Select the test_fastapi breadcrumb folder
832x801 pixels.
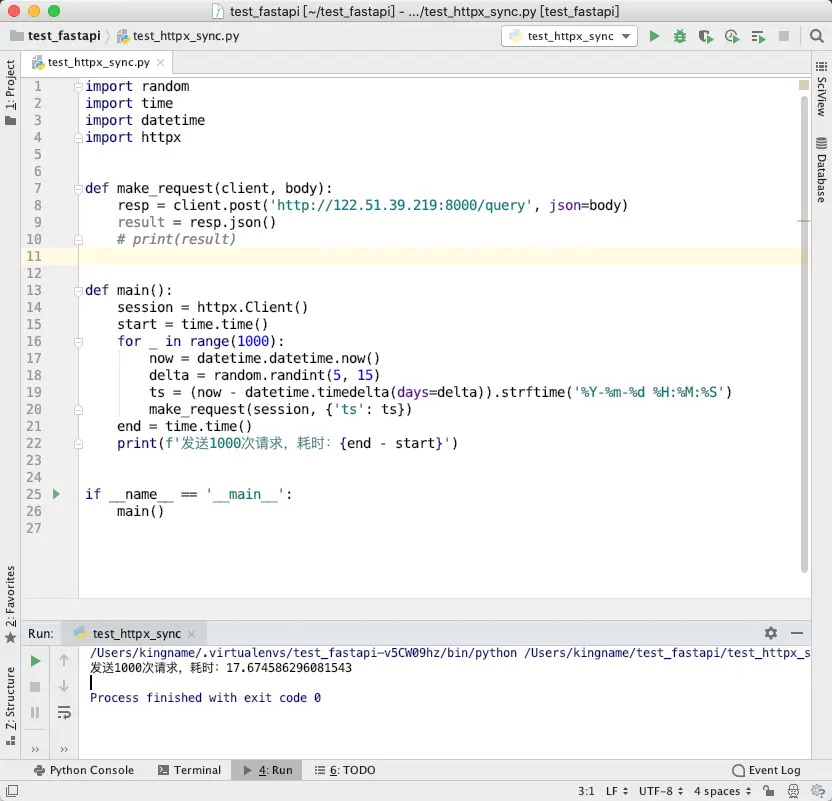(55, 36)
